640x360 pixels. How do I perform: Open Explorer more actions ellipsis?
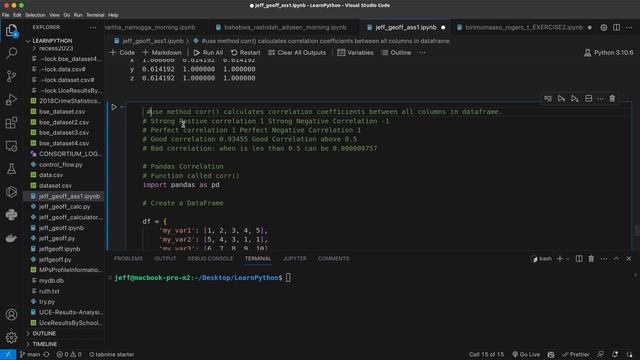pos(93,27)
